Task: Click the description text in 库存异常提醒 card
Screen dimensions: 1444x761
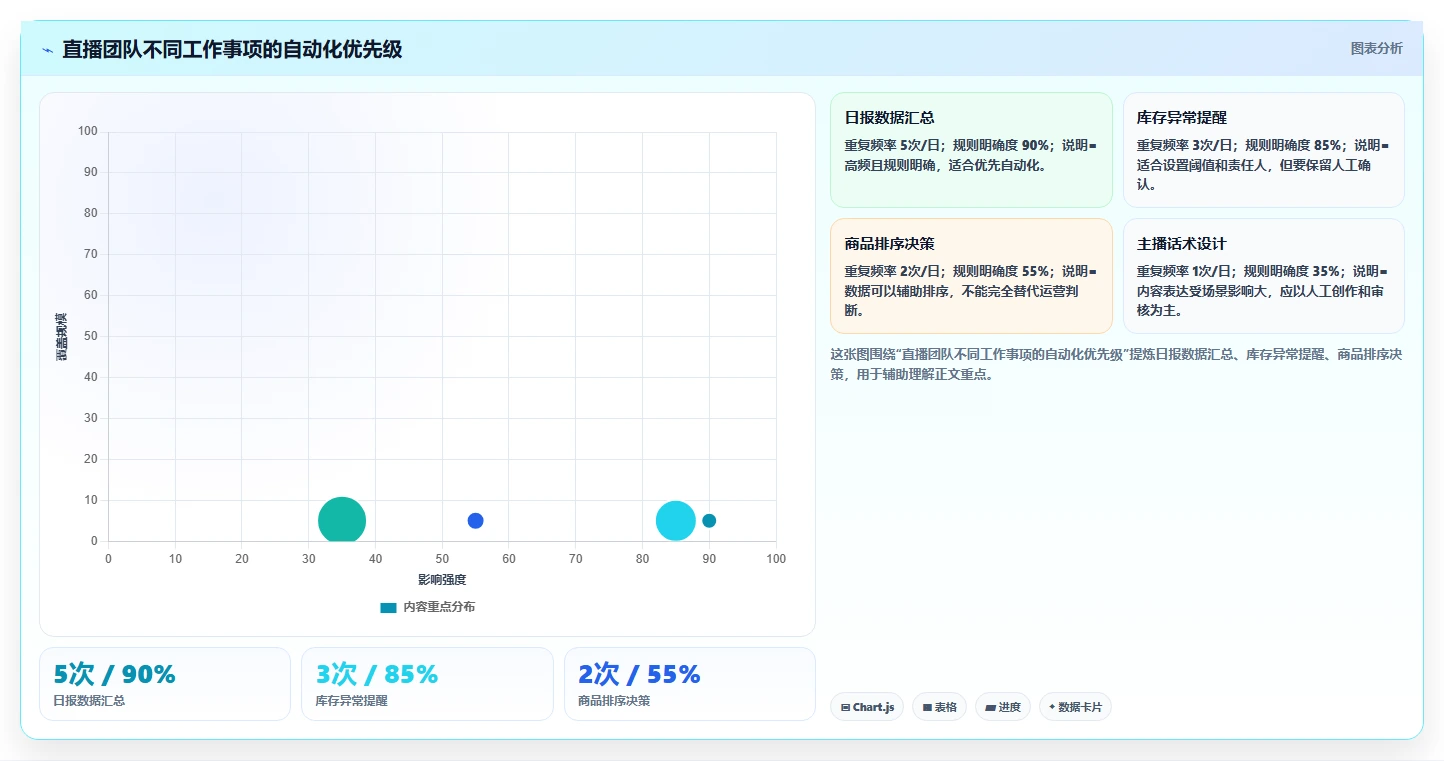Action: (x=1263, y=165)
